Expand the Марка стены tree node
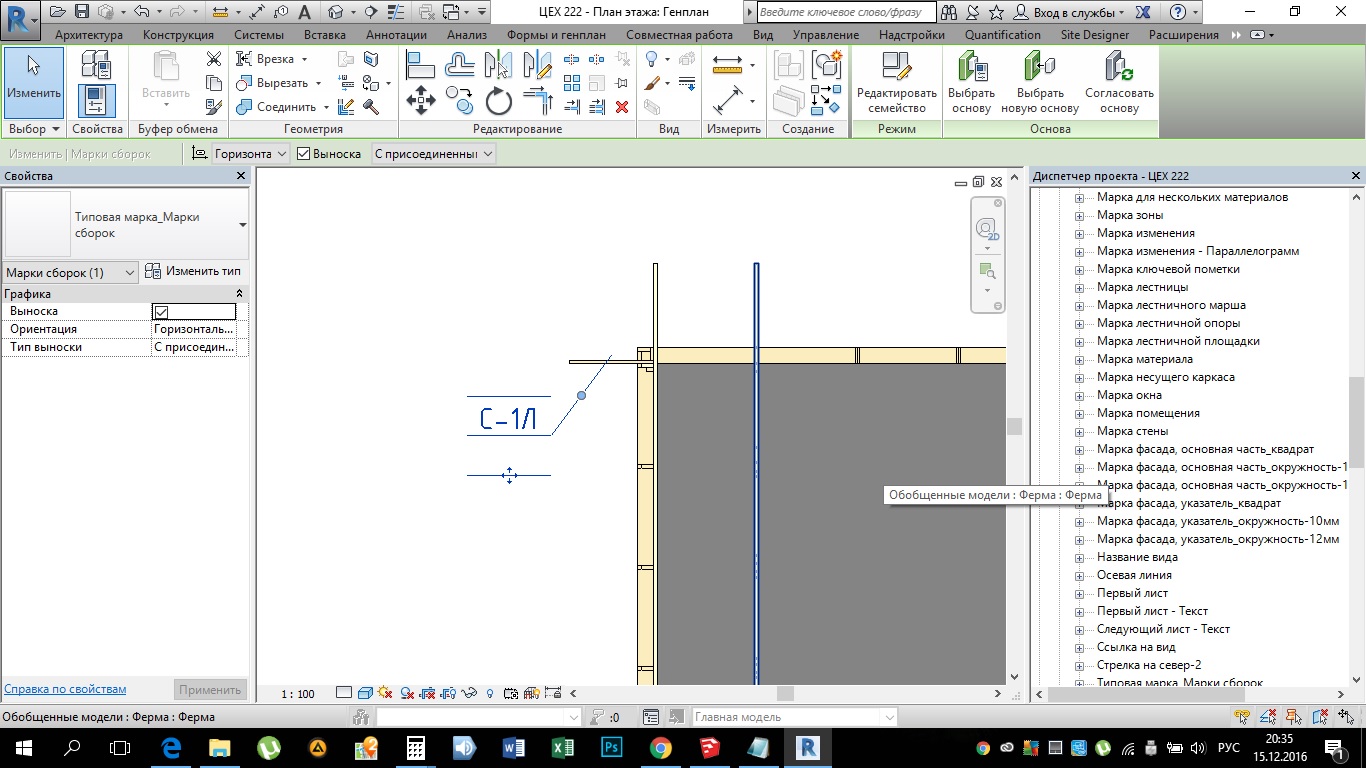1366x768 pixels. [x=1079, y=431]
